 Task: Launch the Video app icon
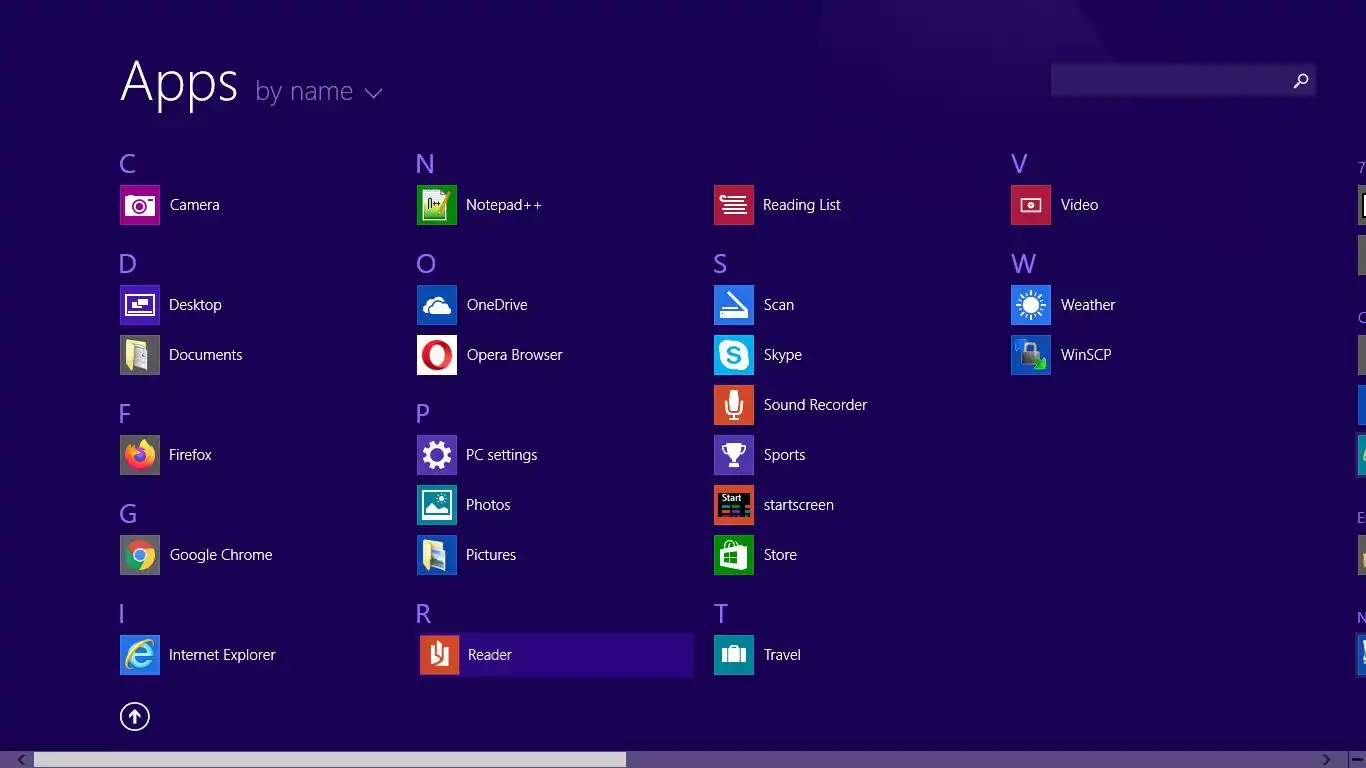1031,205
